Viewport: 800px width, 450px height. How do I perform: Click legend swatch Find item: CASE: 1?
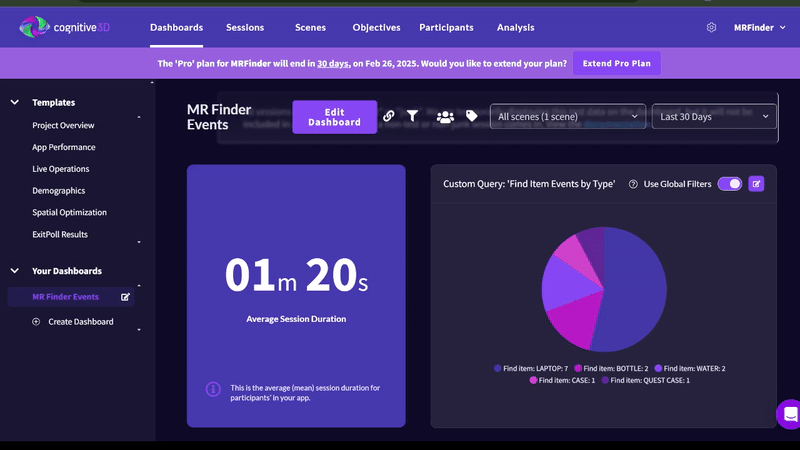click(533, 380)
